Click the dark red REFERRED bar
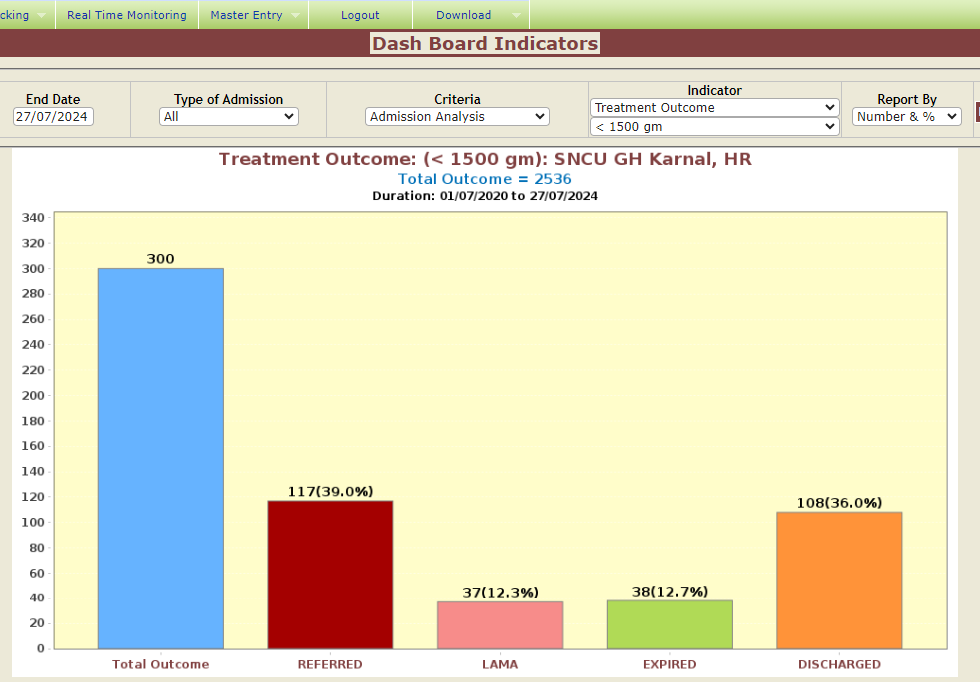 click(330, 574)
